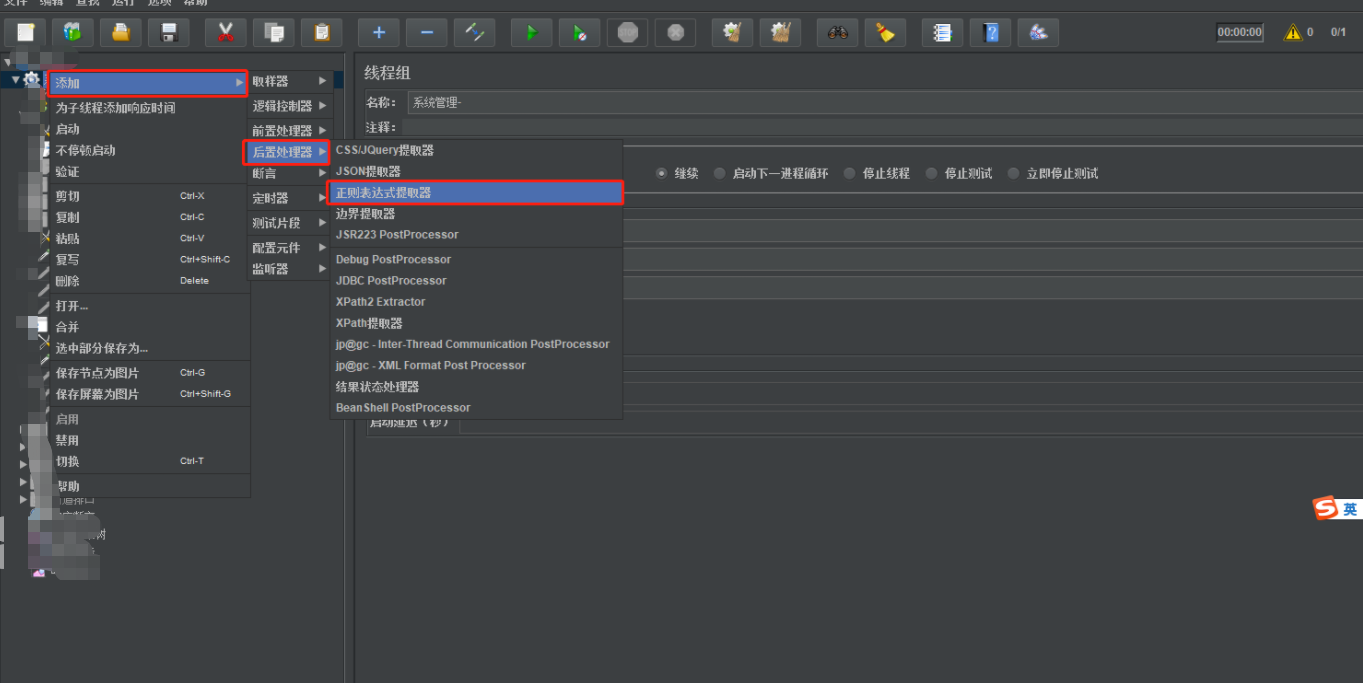Screen dimensions: 1363x683
Task: Click the Copy toolbar icon
Action: point(274,32)
